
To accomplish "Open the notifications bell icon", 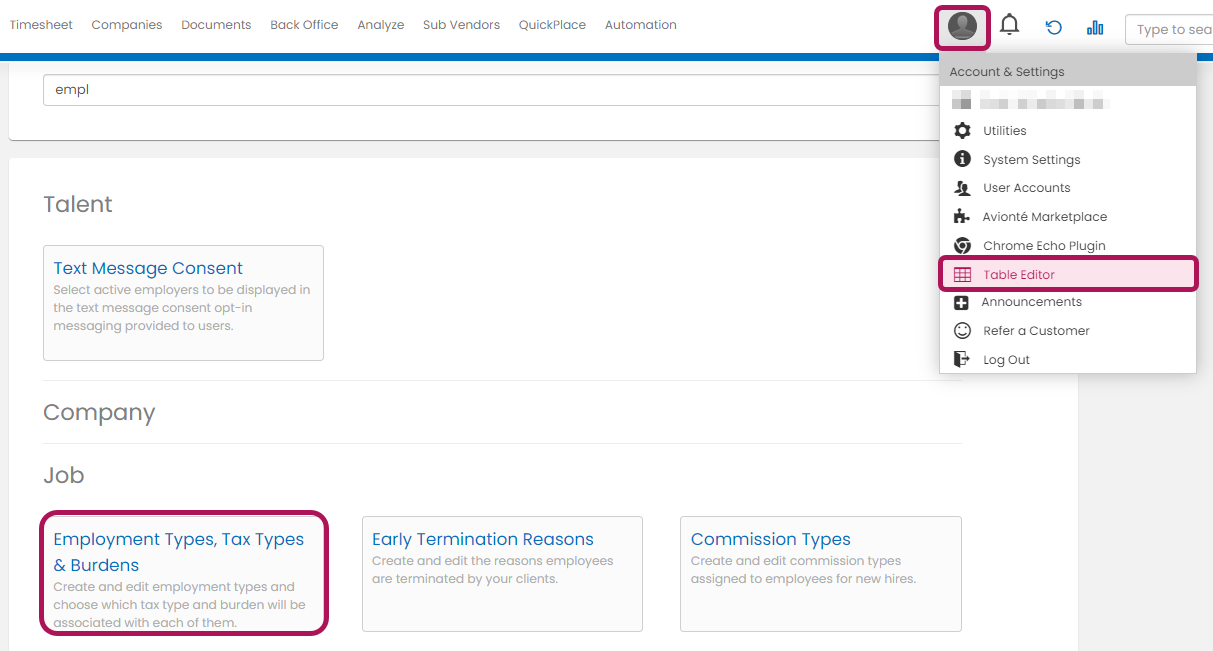I will pyautogui.click(x=1010, y=26).
